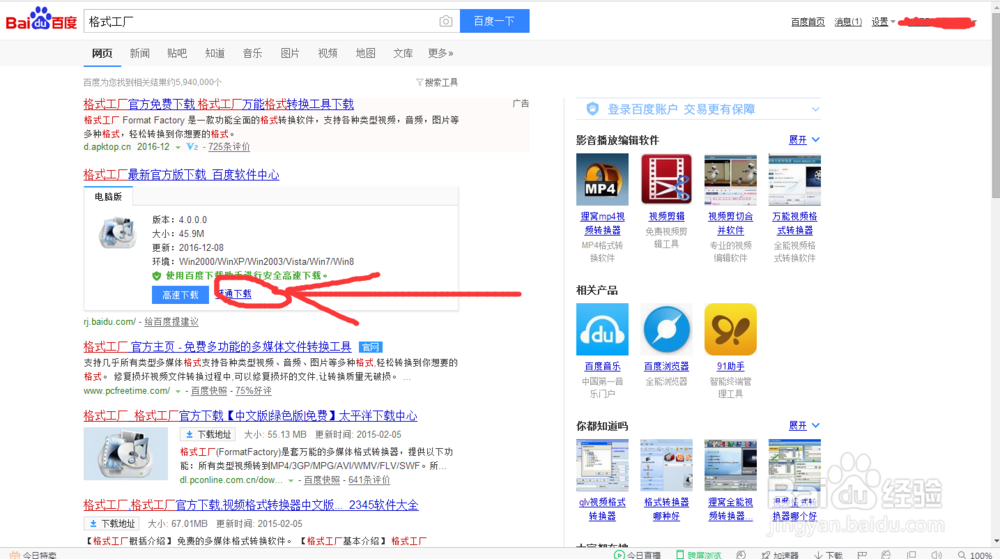Switch to the 文库 tab
Viewport: 1000px width, 559px height.
point(403,53)
